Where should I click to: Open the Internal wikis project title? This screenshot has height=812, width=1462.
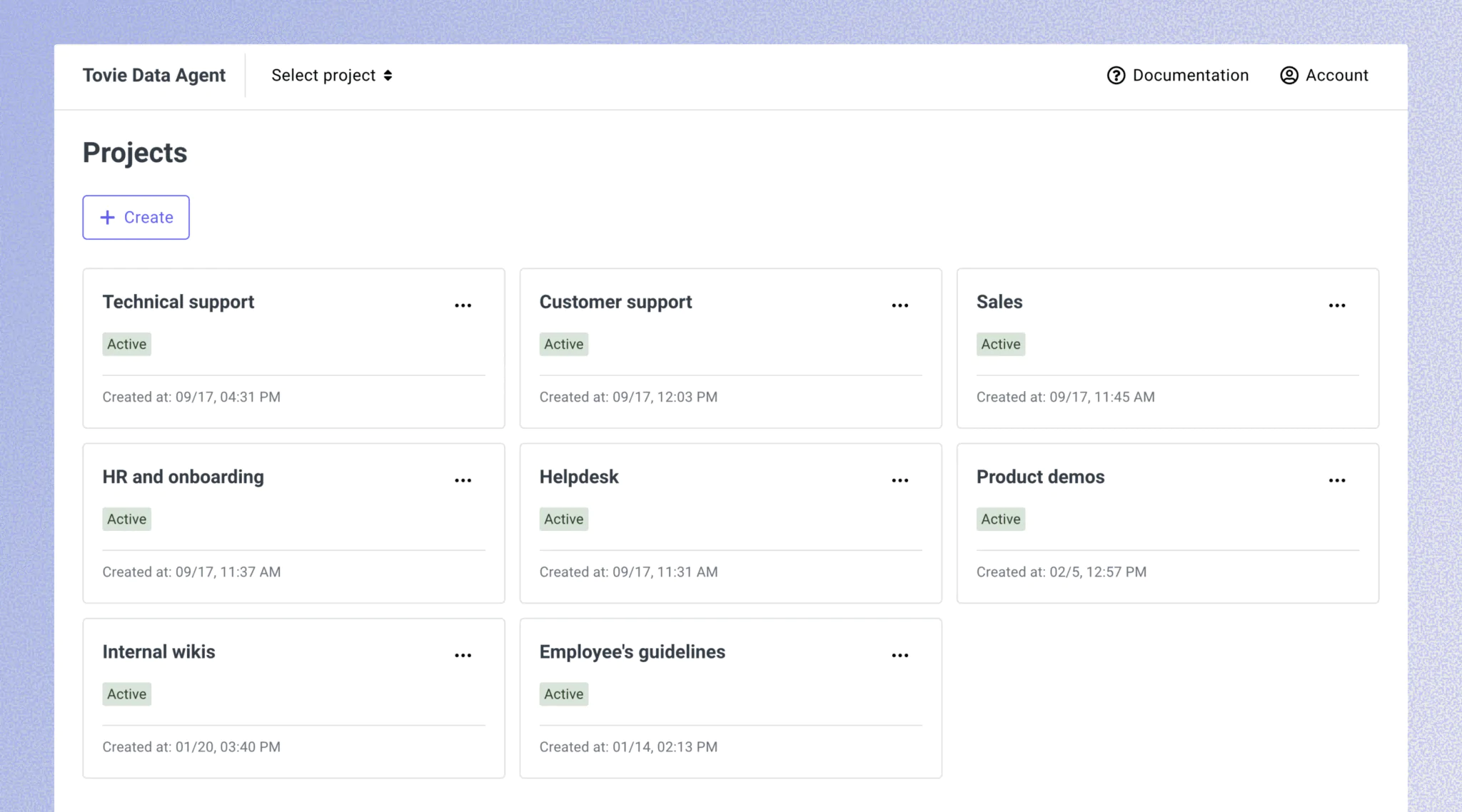(x=158, y=651)
